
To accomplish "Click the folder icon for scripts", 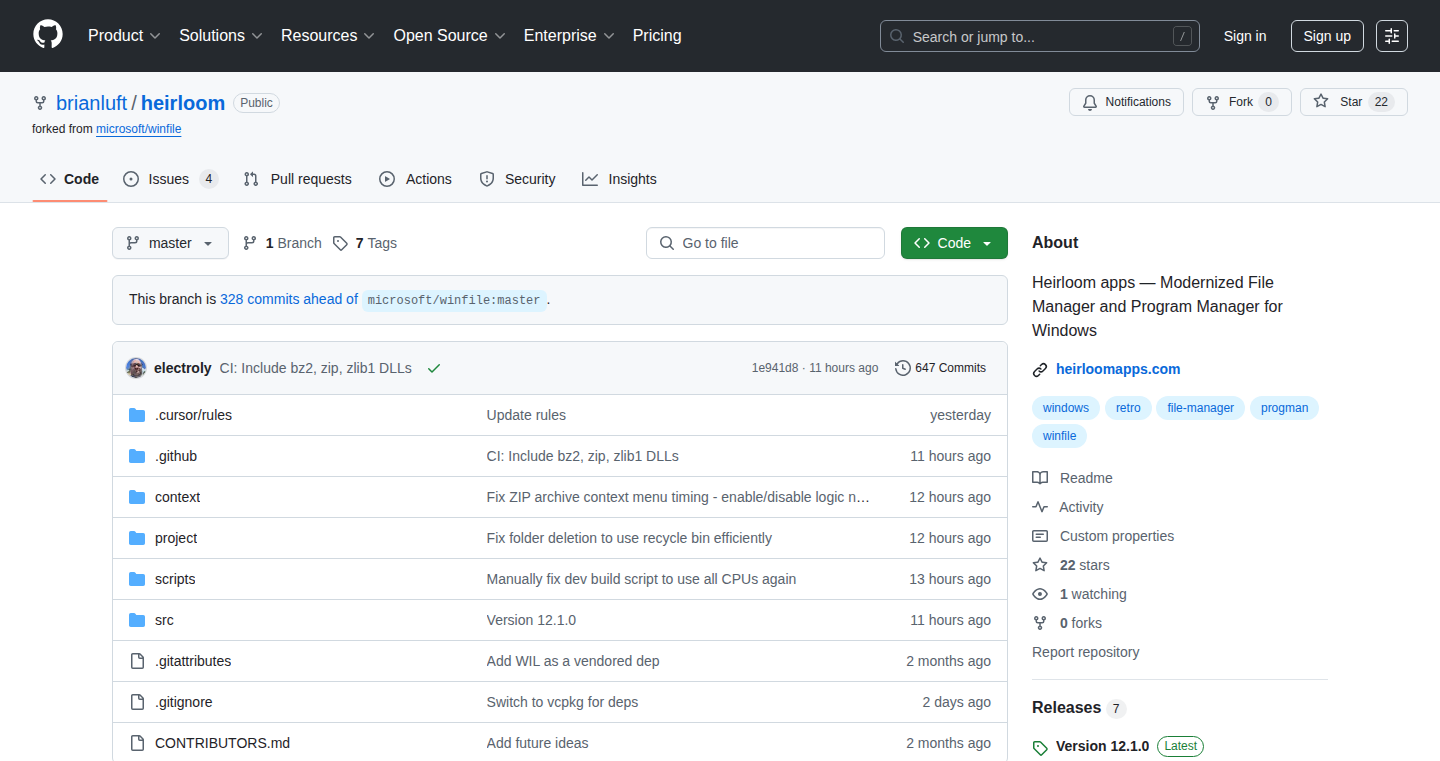I will (137, 579).
